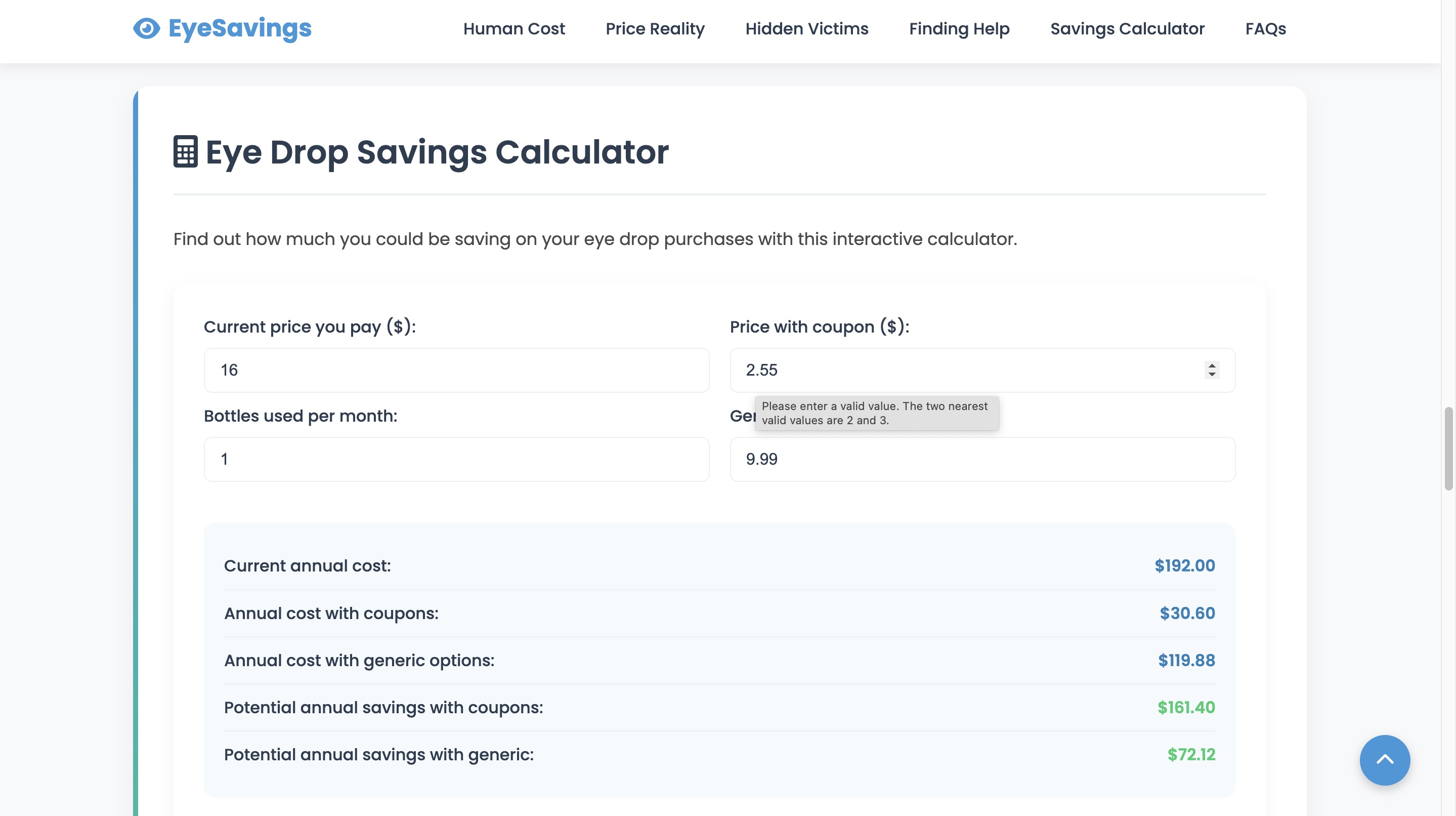Click the calculator icon beside the heading
The image size is (1456, 816).
pyautogui.click(x=185, y=151)
